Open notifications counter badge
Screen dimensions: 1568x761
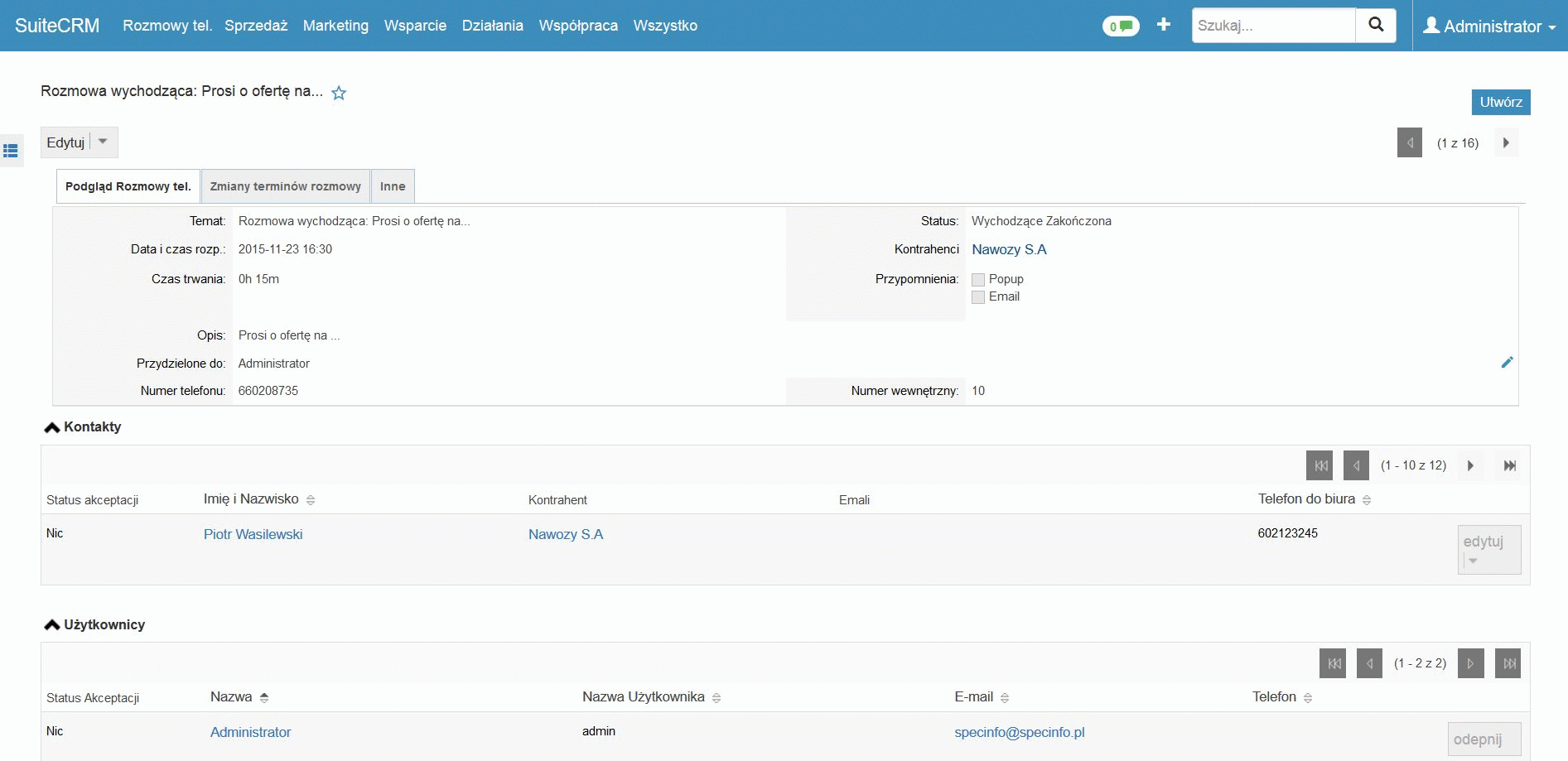[1121, 26]
